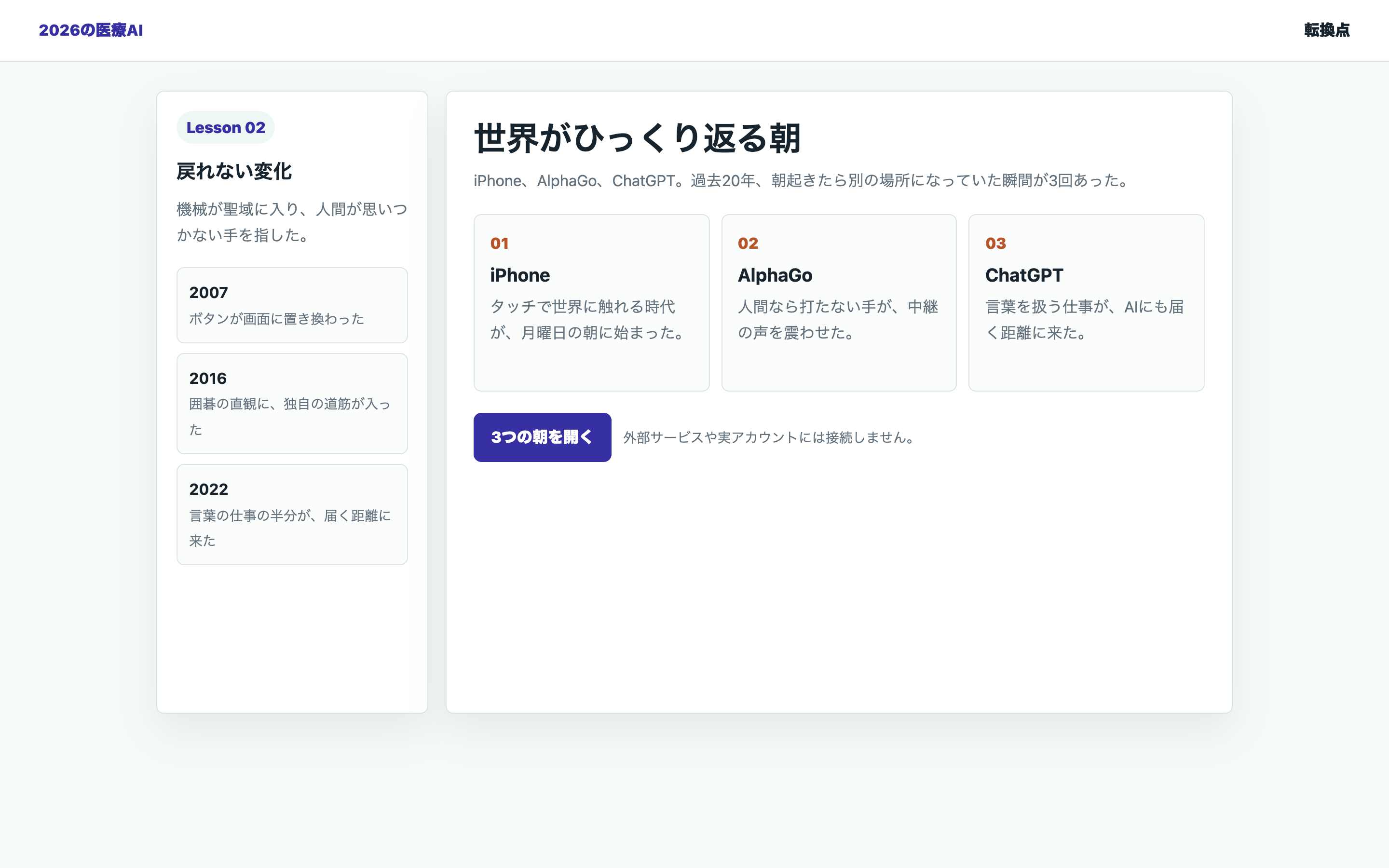Click text 囲碁の直観に、独自の道筋が入った
1389x868 pixels.
pyautogui.click(x=290, y=416)
